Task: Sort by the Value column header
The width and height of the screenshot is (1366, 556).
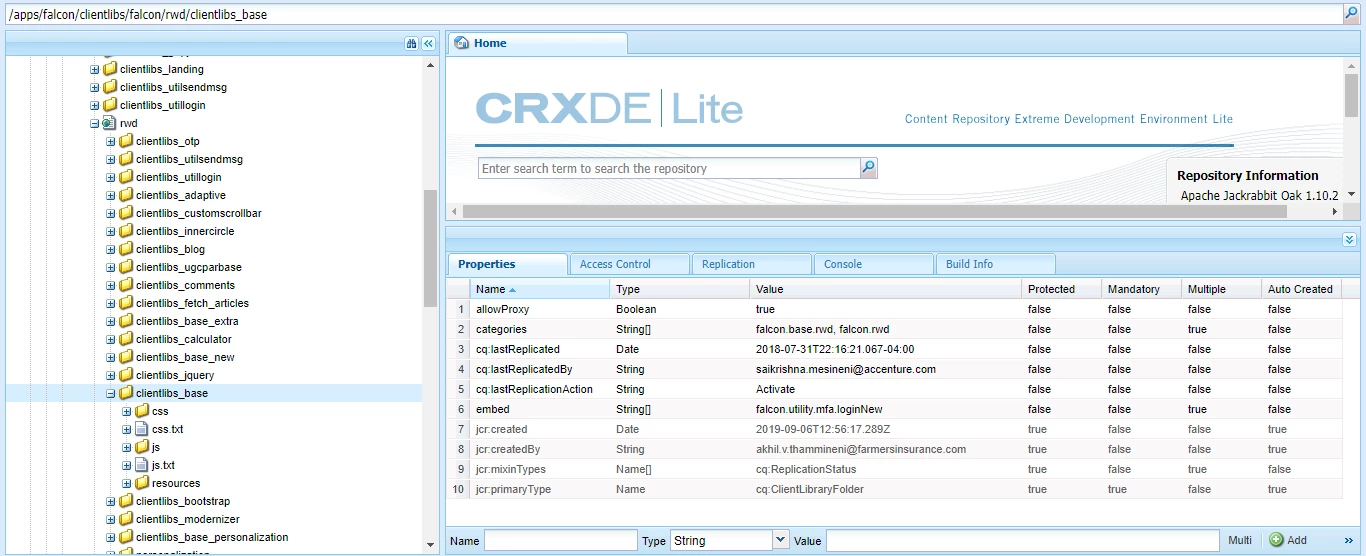Action: 886,289
